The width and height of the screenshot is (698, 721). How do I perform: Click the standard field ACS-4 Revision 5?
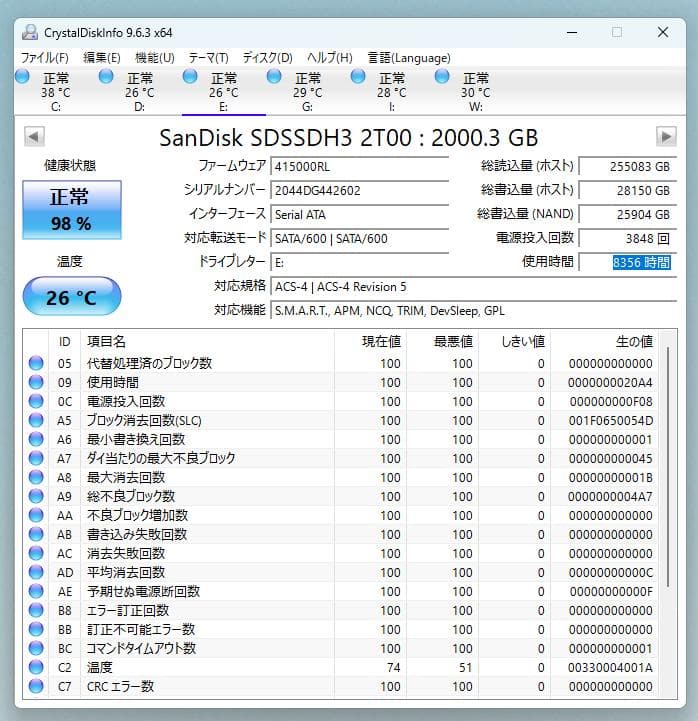click(x=474, y=286)
